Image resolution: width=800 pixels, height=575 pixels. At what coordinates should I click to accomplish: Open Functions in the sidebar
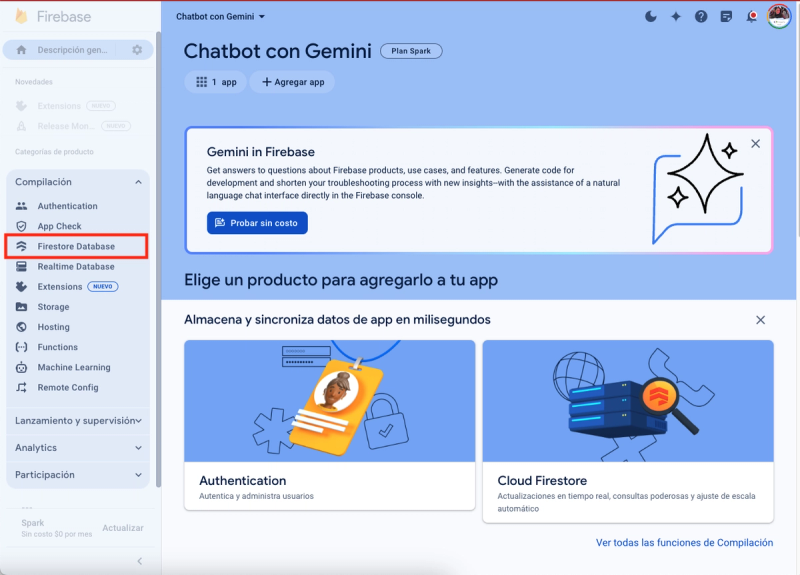[58, 347]
